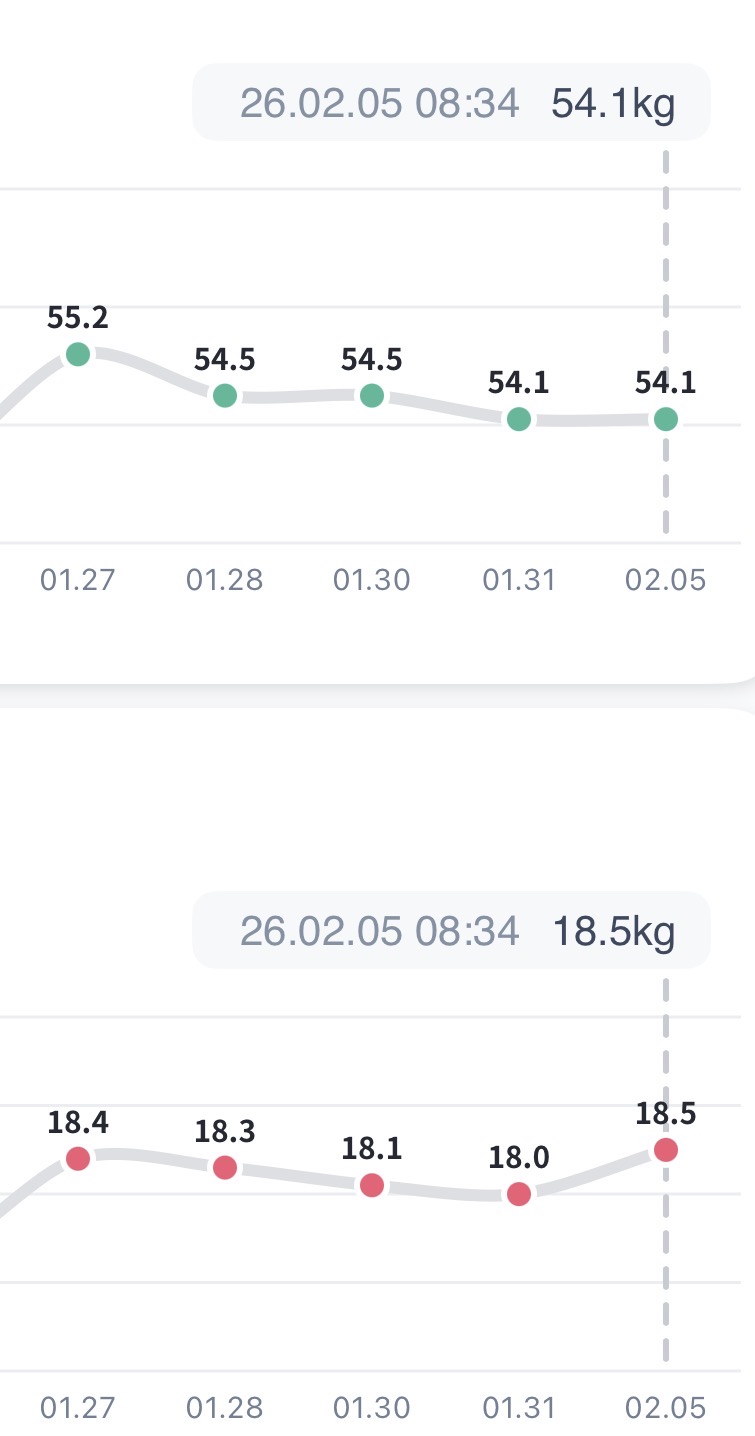Click the 01.27 date label under the top chart
Screen dimensions: 755x1436
[x=78, y=580]
